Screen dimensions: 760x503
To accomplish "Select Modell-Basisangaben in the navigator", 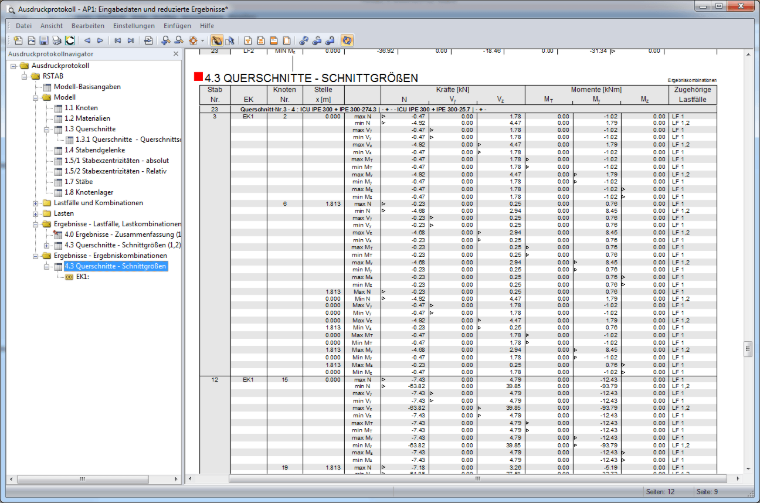I will (x=87, y=87).
